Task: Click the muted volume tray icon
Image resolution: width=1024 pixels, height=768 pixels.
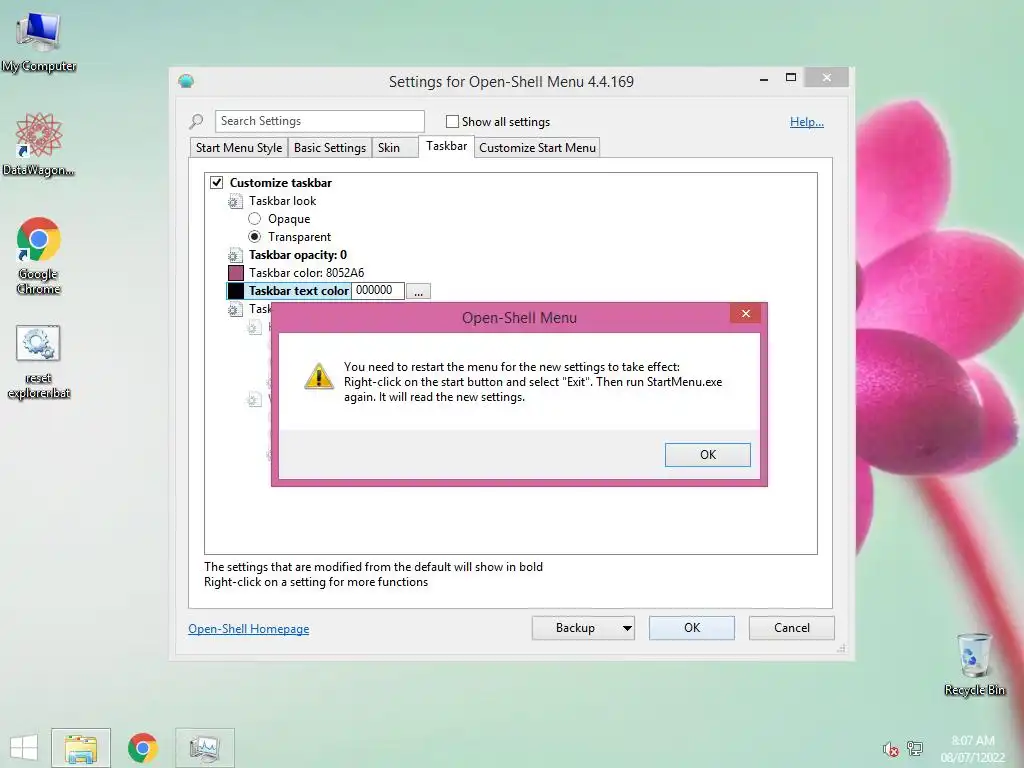Action: tap(890, 749)
